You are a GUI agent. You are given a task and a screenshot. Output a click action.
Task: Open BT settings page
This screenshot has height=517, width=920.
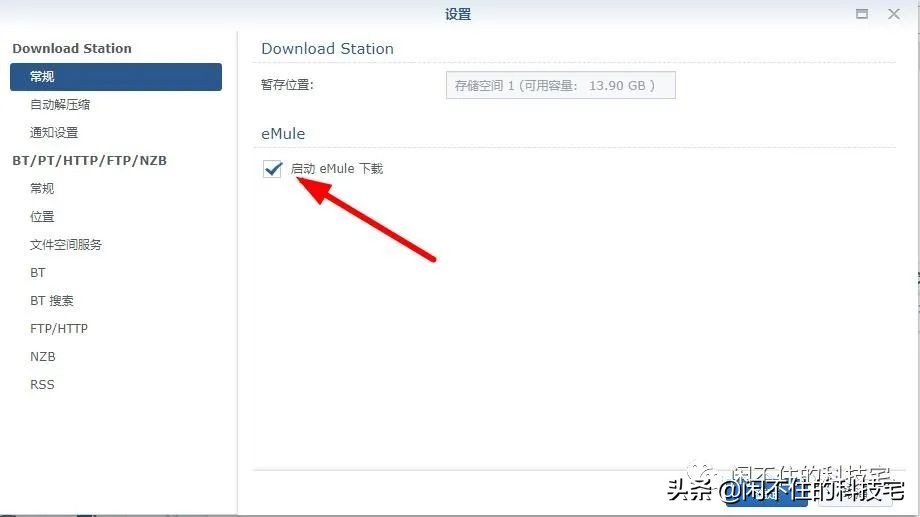pyautogui.click(x=38, y=273)
